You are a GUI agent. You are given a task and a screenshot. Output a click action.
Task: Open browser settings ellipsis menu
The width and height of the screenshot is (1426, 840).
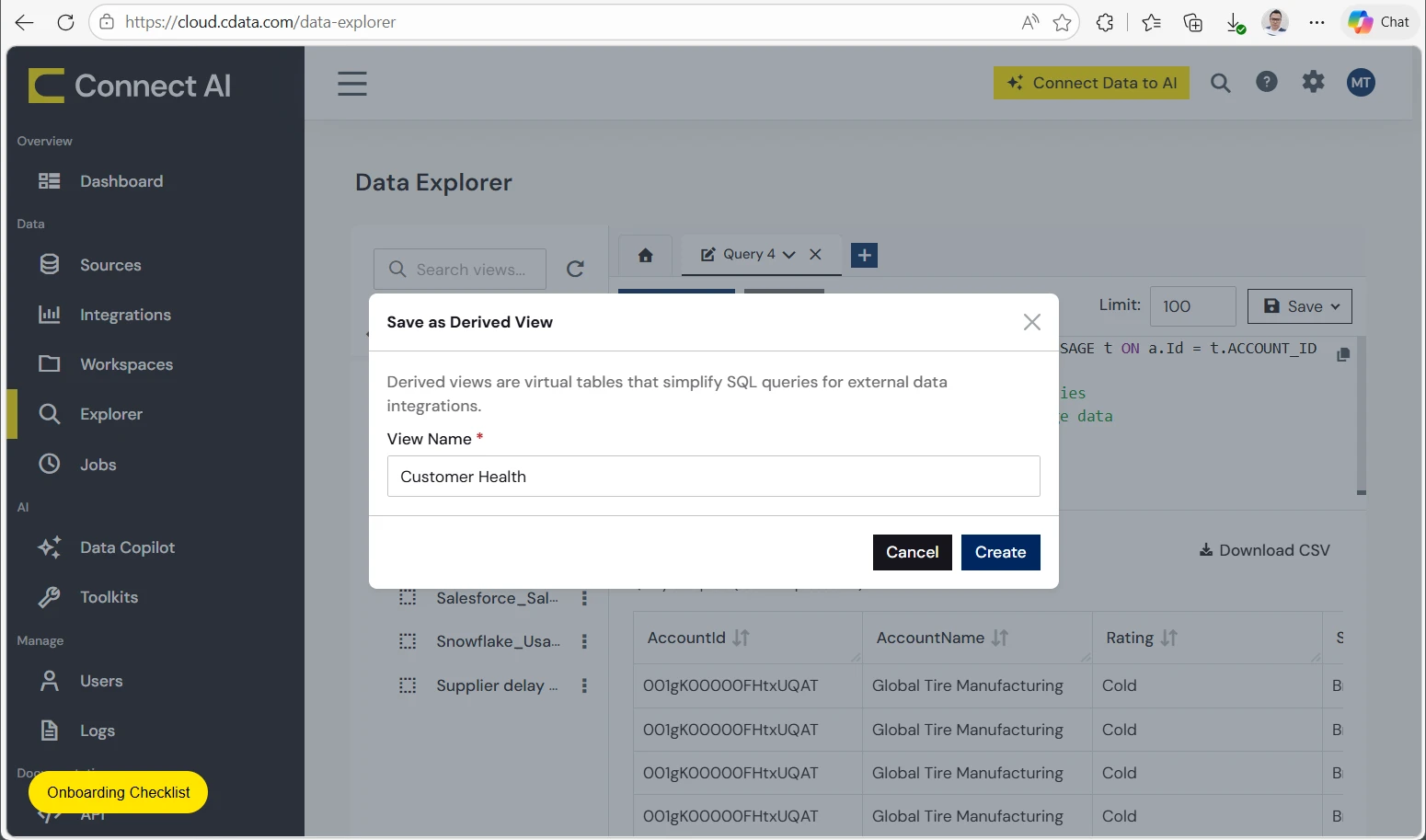(x=1317, y=22)
